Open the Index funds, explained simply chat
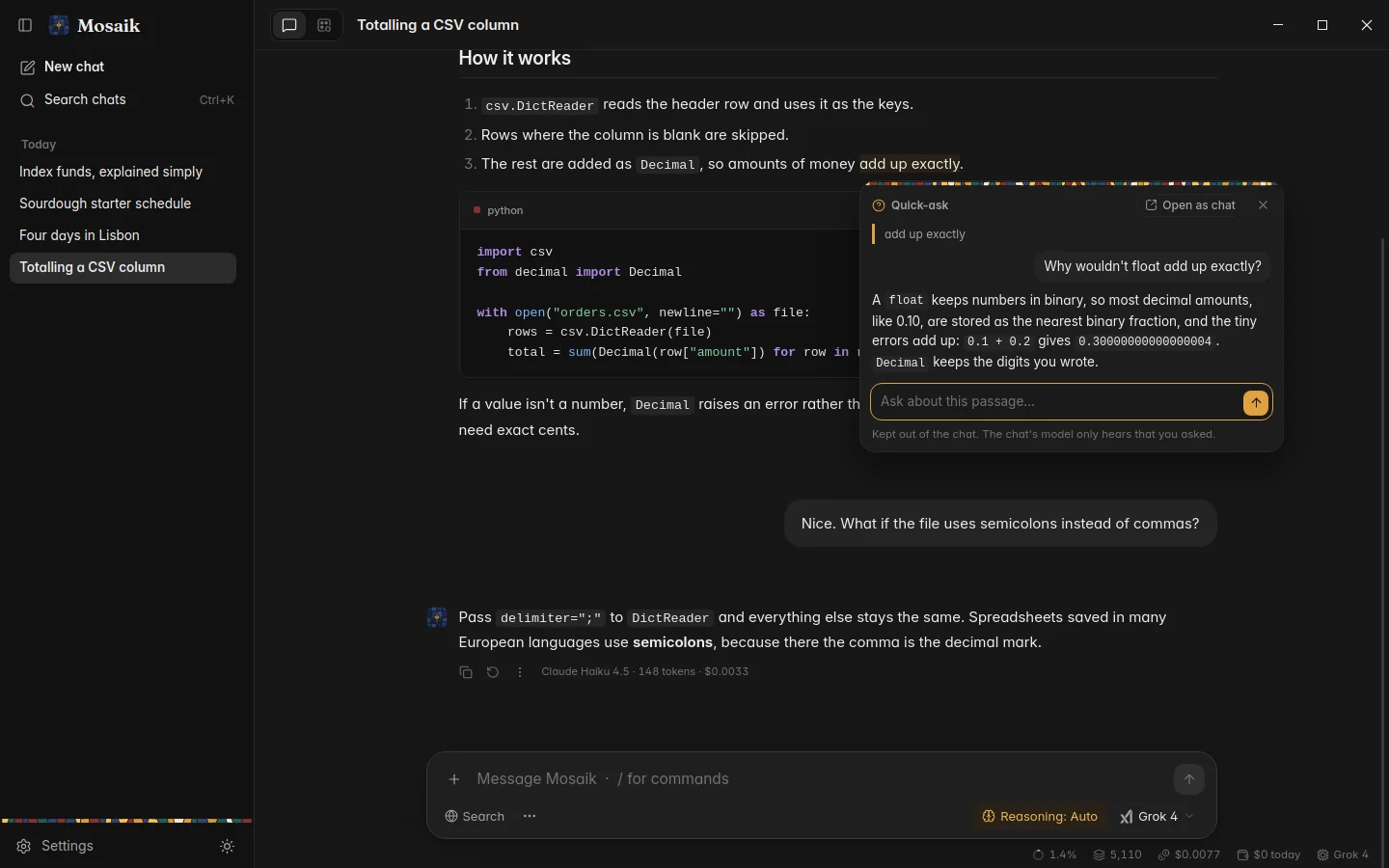The height and width of the screenshot is (868, 1389). tap(123, 172)
